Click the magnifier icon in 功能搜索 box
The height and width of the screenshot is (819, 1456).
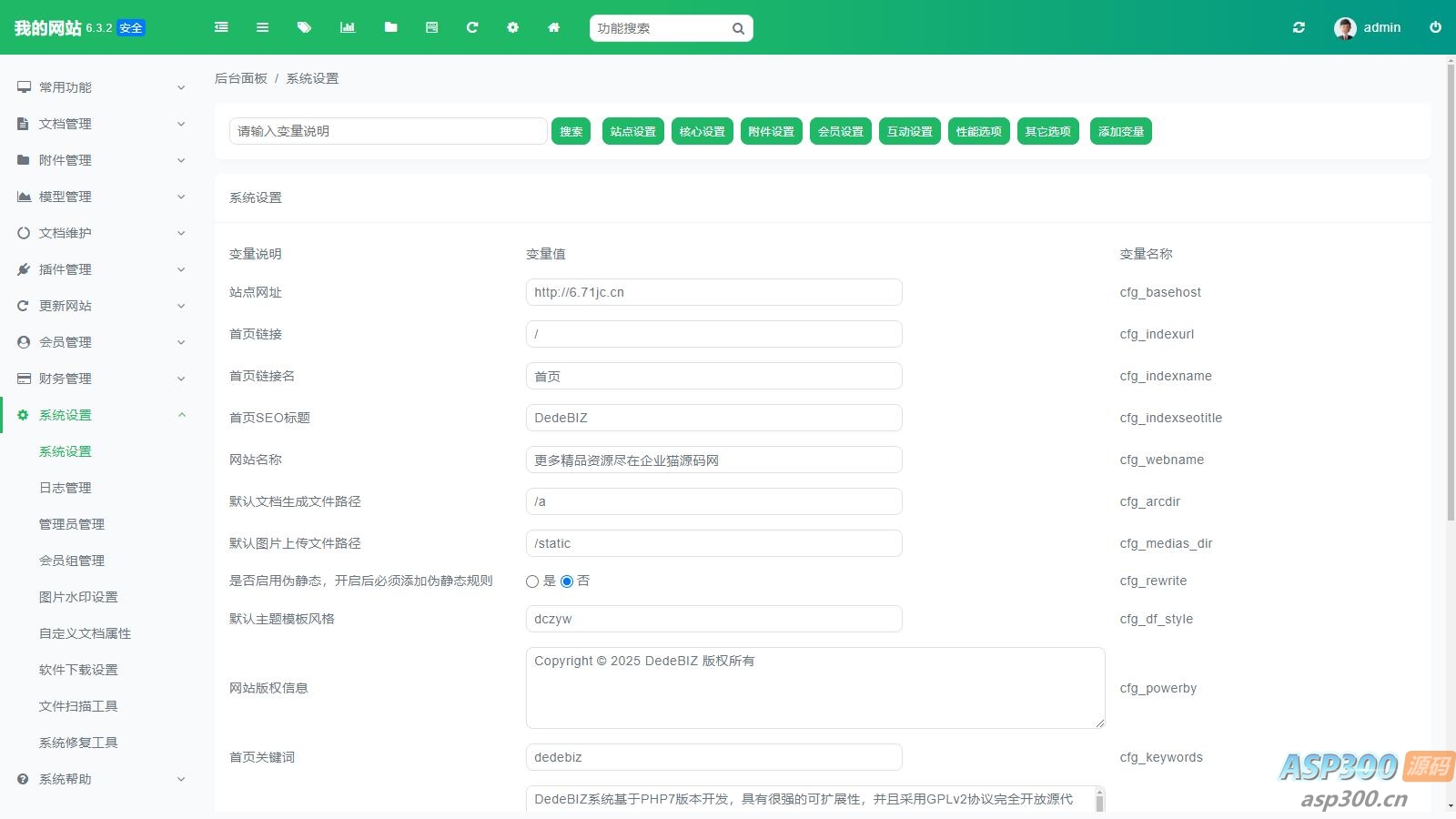coord(738,28)
